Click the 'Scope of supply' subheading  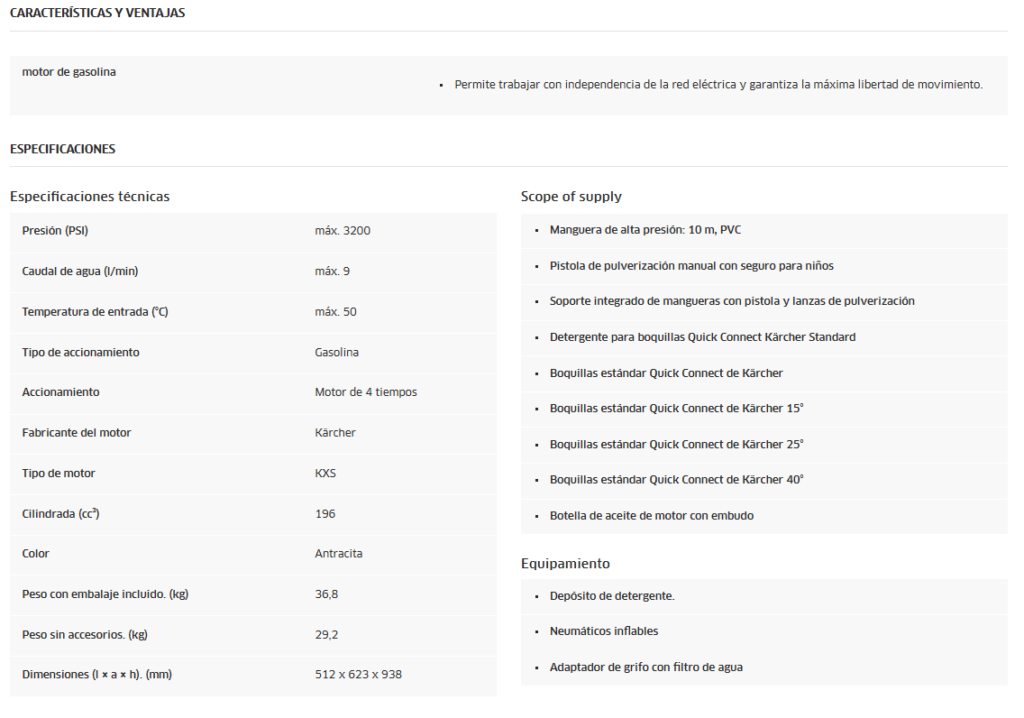point(571,196)
